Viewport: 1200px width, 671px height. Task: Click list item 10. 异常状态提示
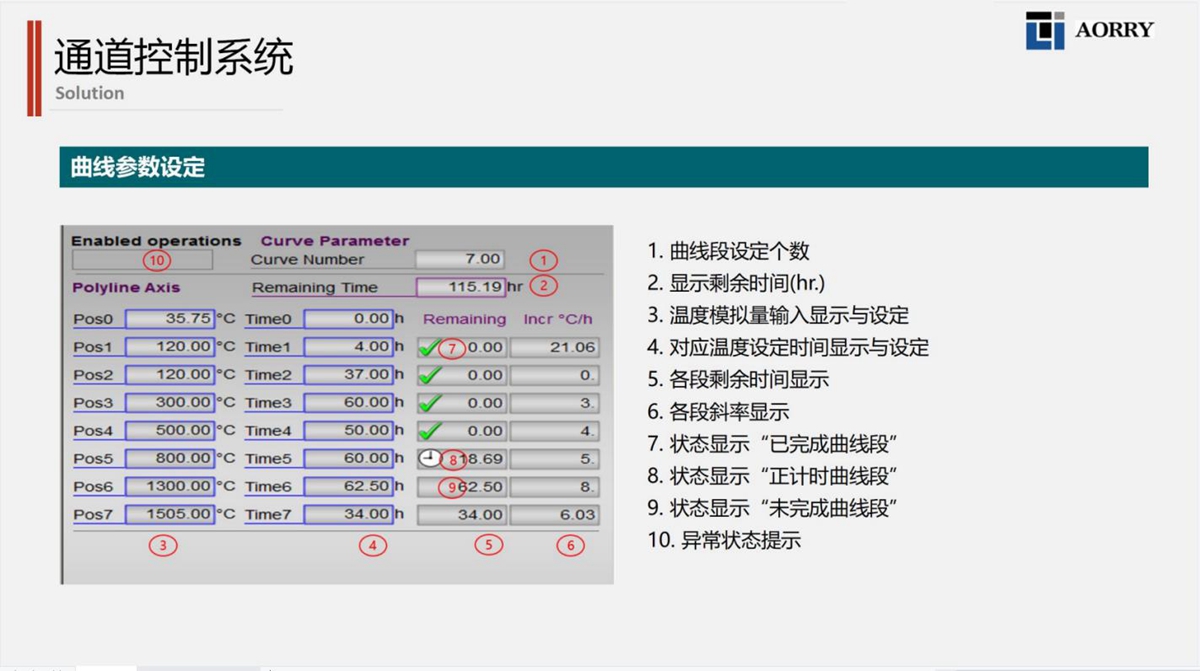pyautogui.click(x=724, y=541)
